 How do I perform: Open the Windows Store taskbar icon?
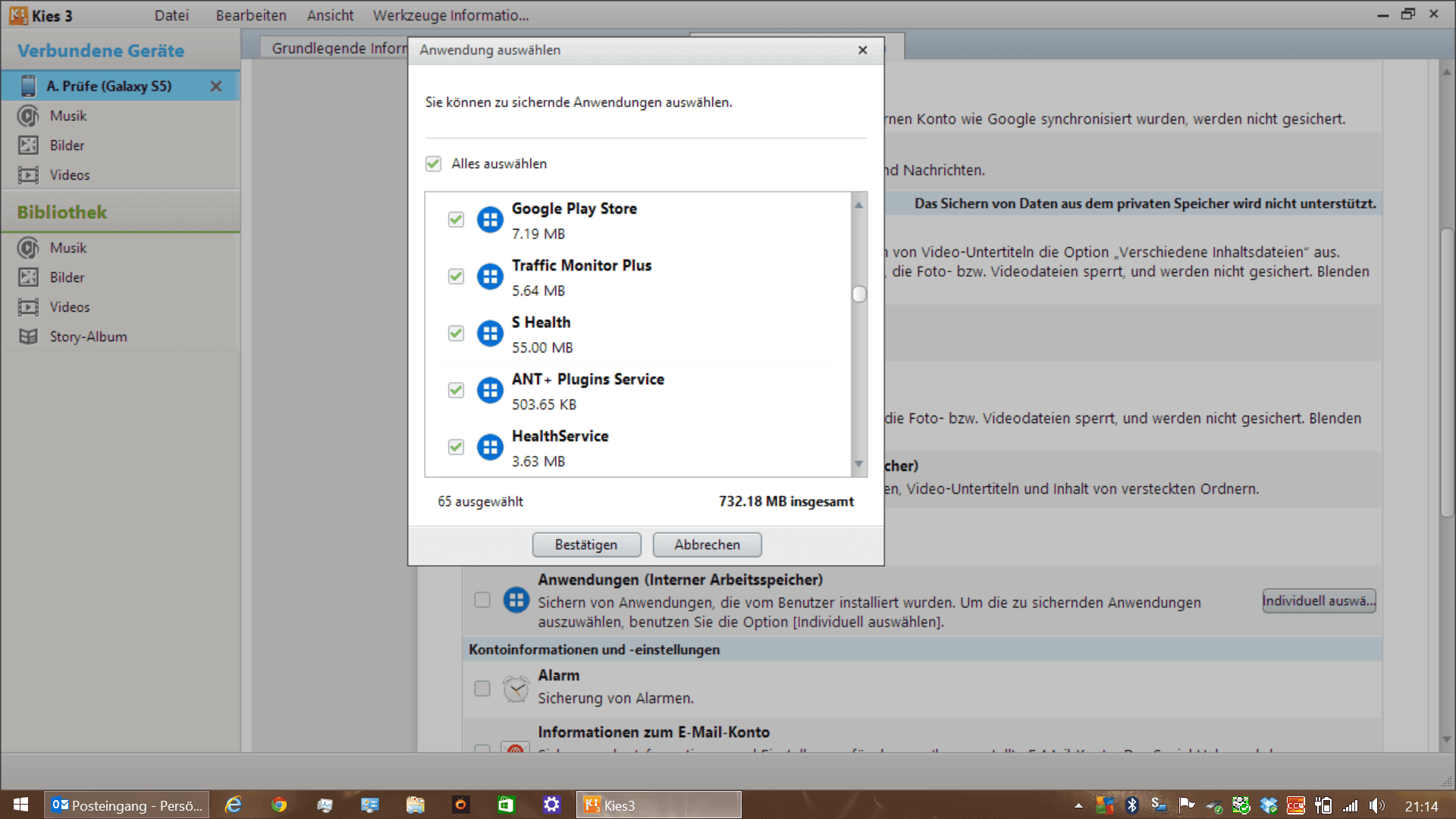tap(506, 805)
